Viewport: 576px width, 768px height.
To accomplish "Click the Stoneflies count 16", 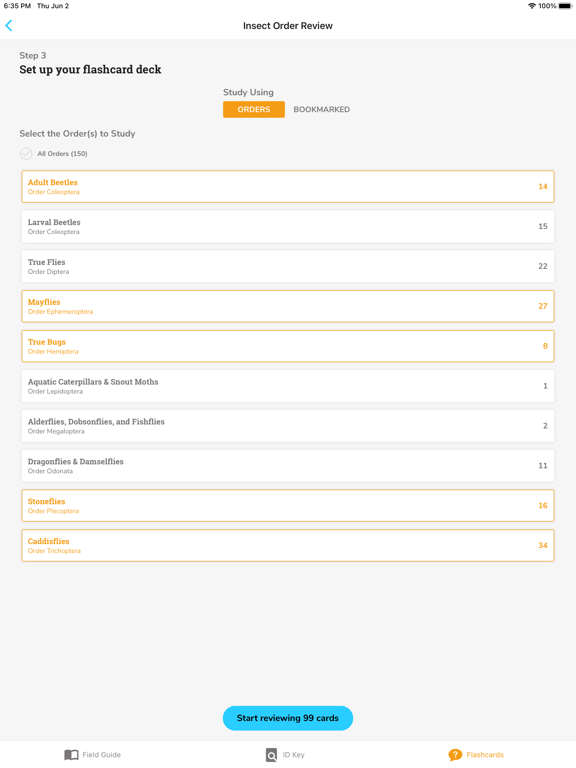I will [543, 505].
